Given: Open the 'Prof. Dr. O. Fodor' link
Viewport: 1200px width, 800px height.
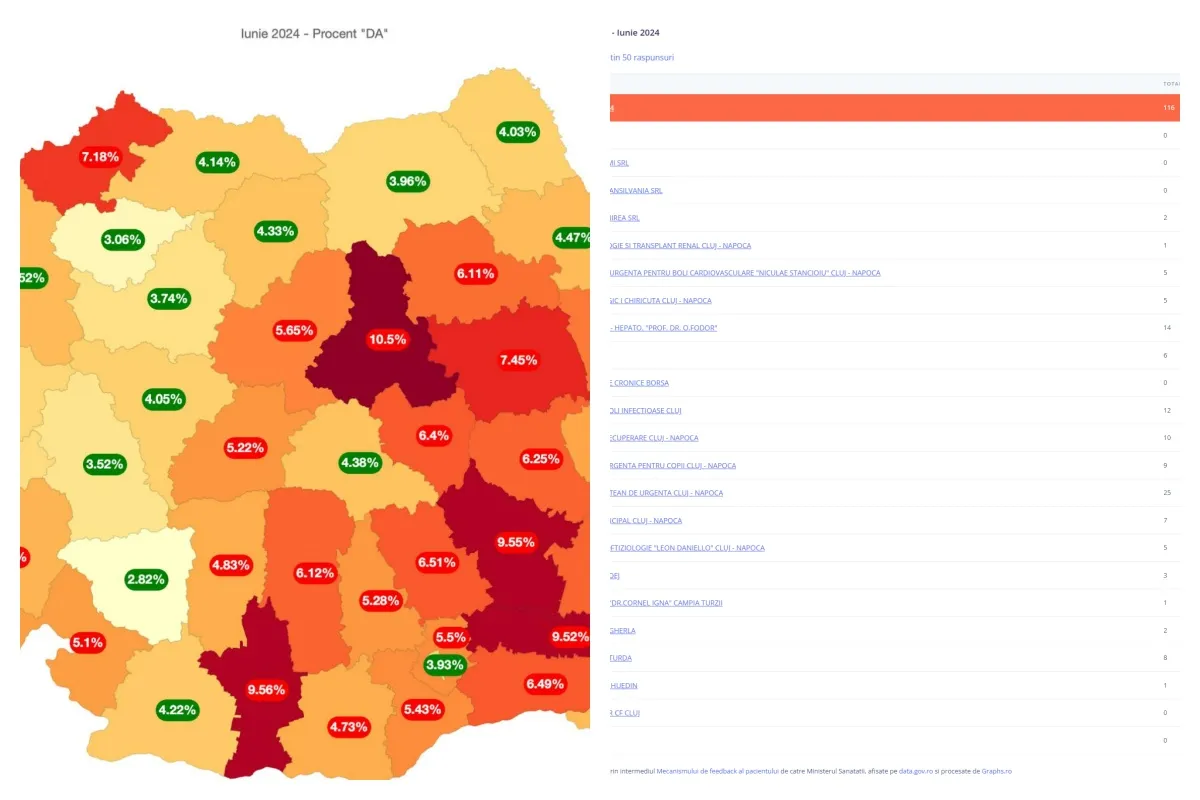Looking at the screenshot, I should pos(664,328).
